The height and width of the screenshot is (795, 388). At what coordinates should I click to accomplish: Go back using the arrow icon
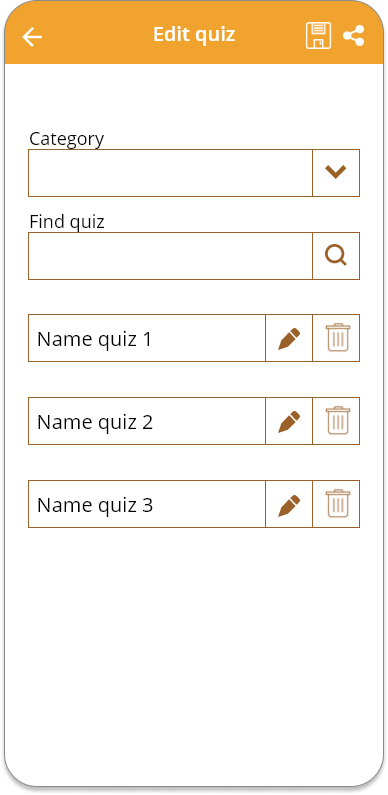pos(32,37)
